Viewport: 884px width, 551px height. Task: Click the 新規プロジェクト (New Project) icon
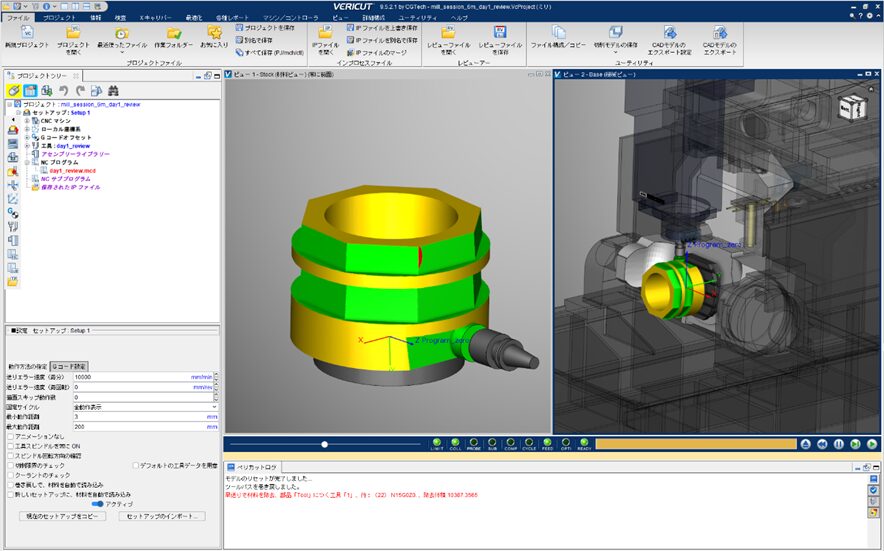coord(27,34)
